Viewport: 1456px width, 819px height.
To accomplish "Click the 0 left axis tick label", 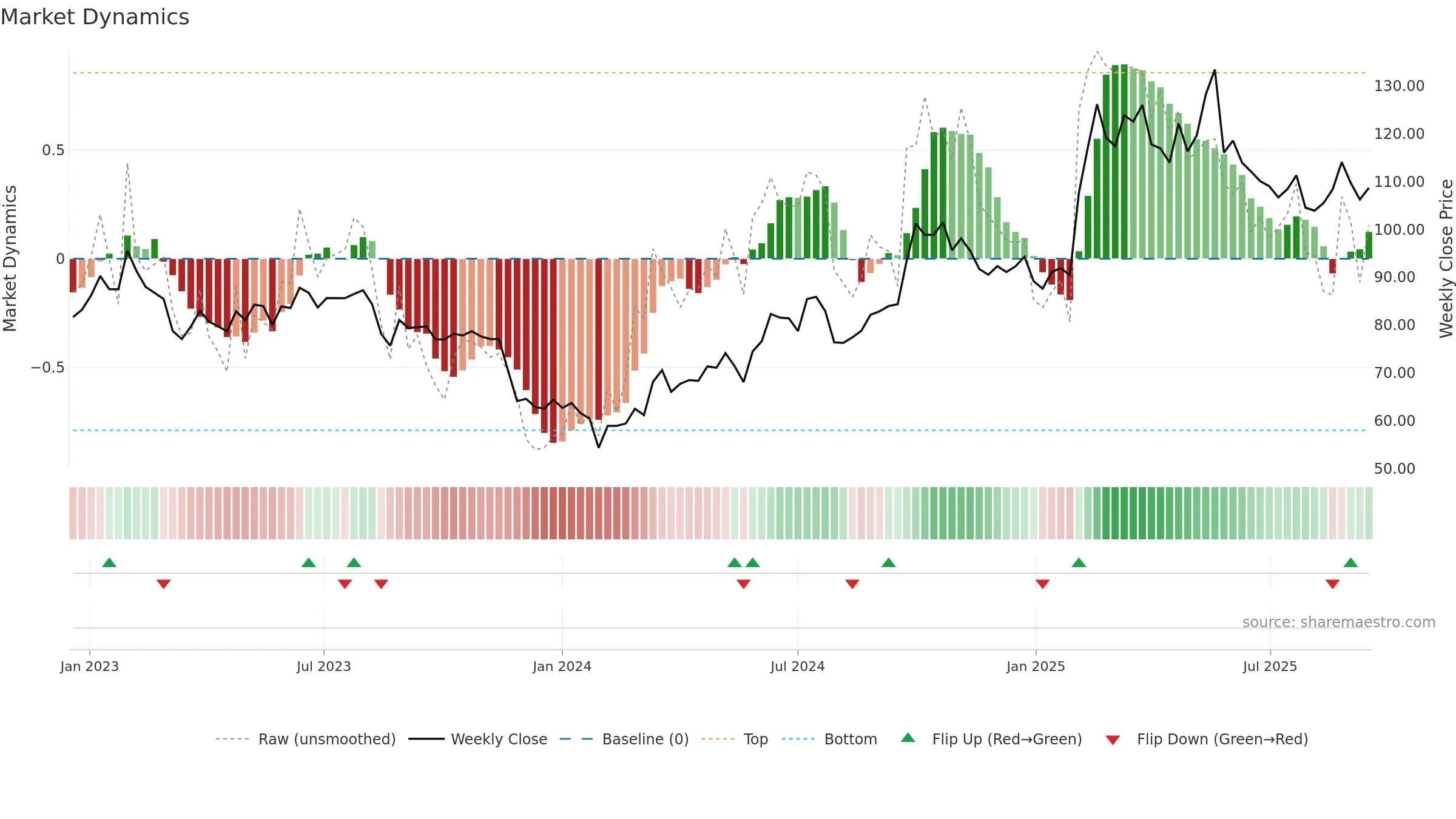I will 60,259.
